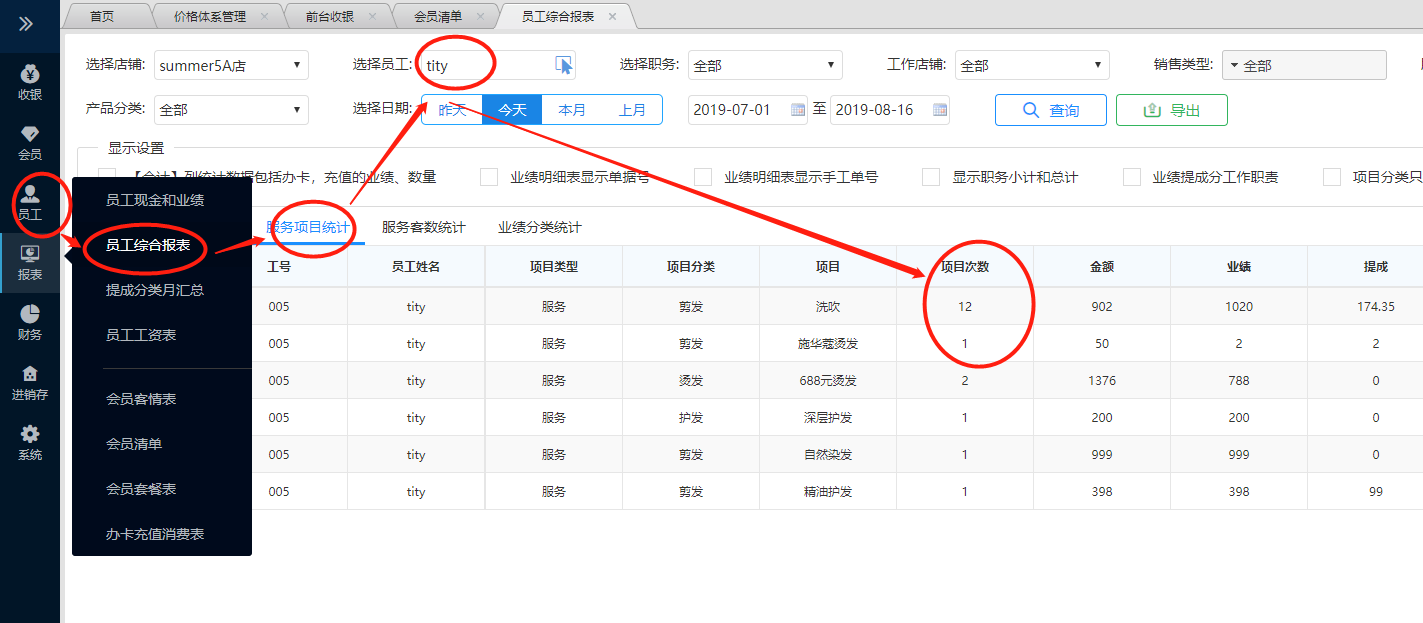Select the 688元烫发 project cell
Viewport: 1423px width, 623px height.
828,381
